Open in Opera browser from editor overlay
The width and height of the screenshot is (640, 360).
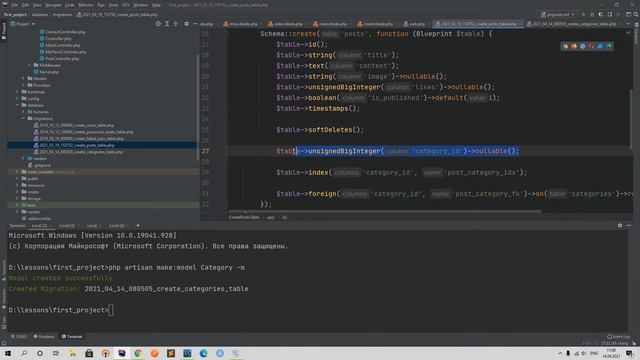tap(591, 46)
